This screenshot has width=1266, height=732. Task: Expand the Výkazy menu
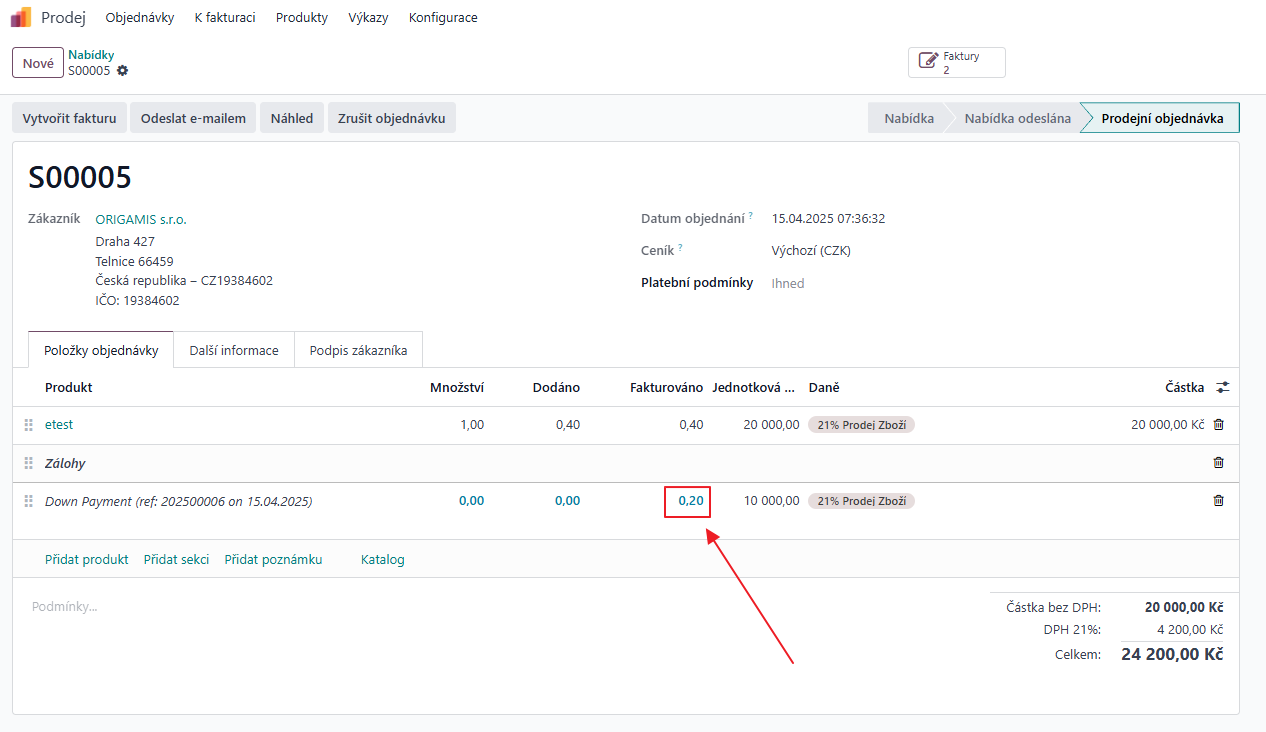click(368, 18)
